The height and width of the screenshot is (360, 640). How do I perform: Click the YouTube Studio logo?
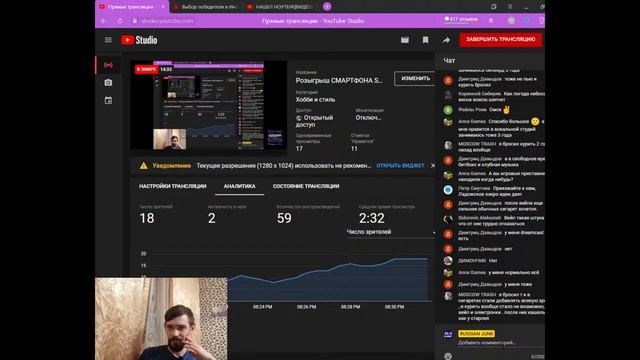tap(139, 40)
